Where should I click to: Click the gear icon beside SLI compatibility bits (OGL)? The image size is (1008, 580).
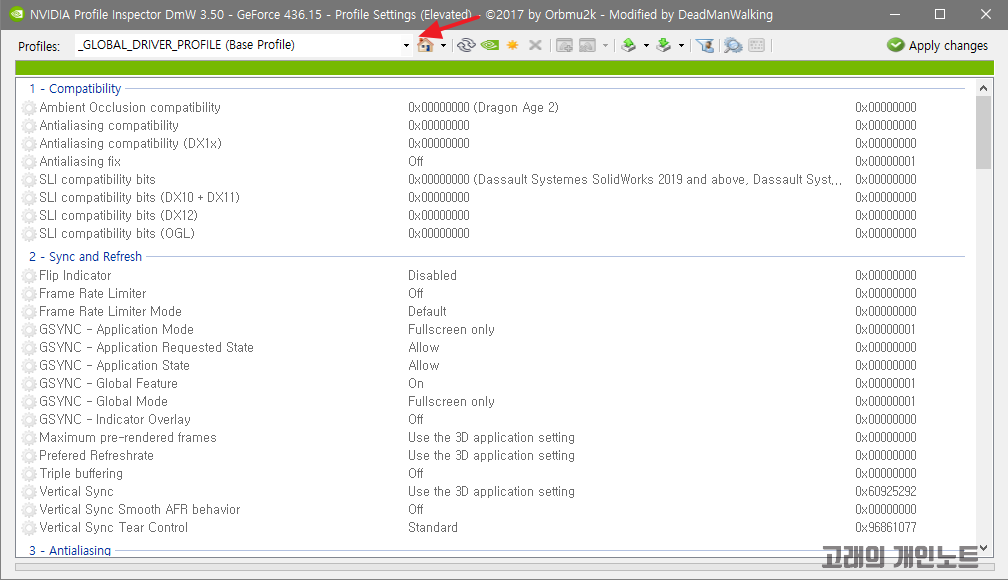click(x=29, y=234)
